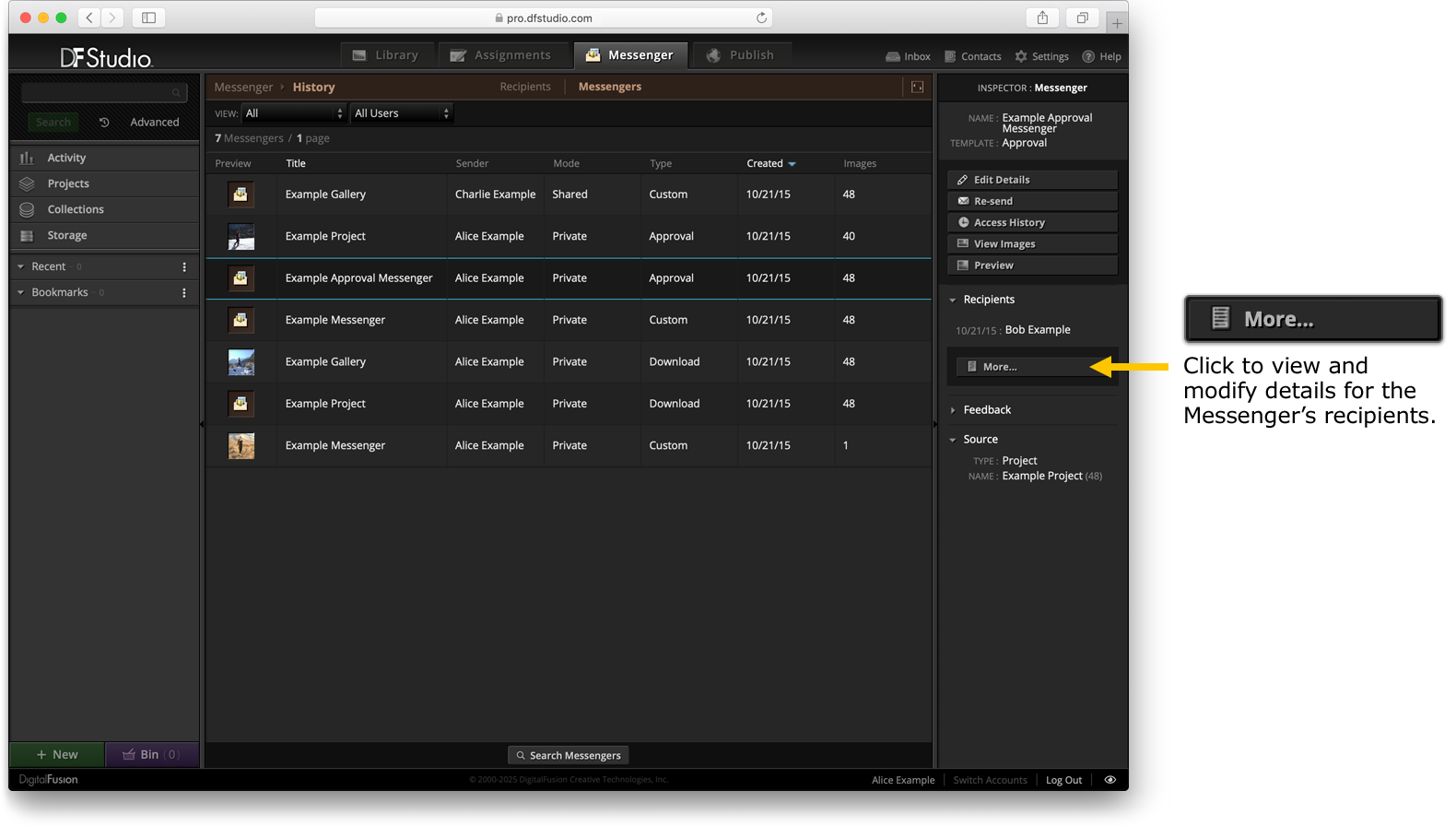Screen dimensions: 1456x826
Task: Open a new browser tab with plus
Action: click(1117, 23)
